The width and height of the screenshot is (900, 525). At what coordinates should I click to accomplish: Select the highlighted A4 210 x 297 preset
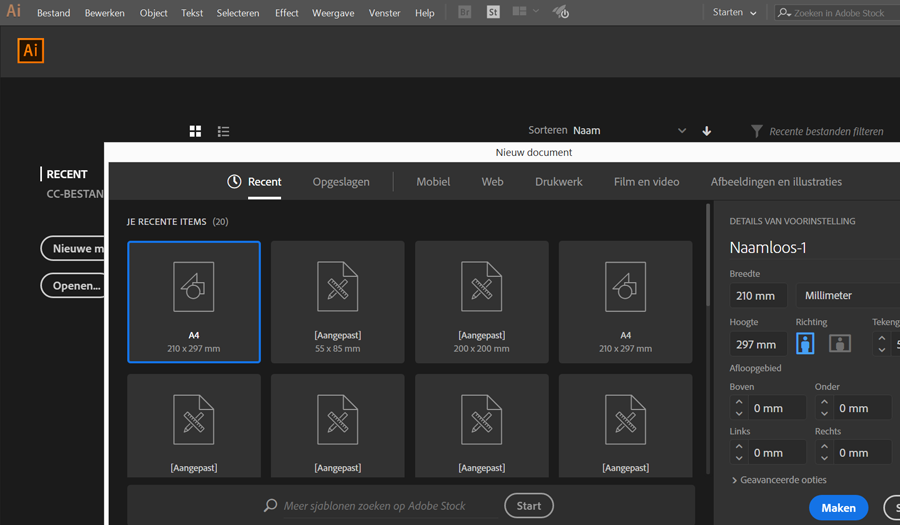(x=194, y=302)
